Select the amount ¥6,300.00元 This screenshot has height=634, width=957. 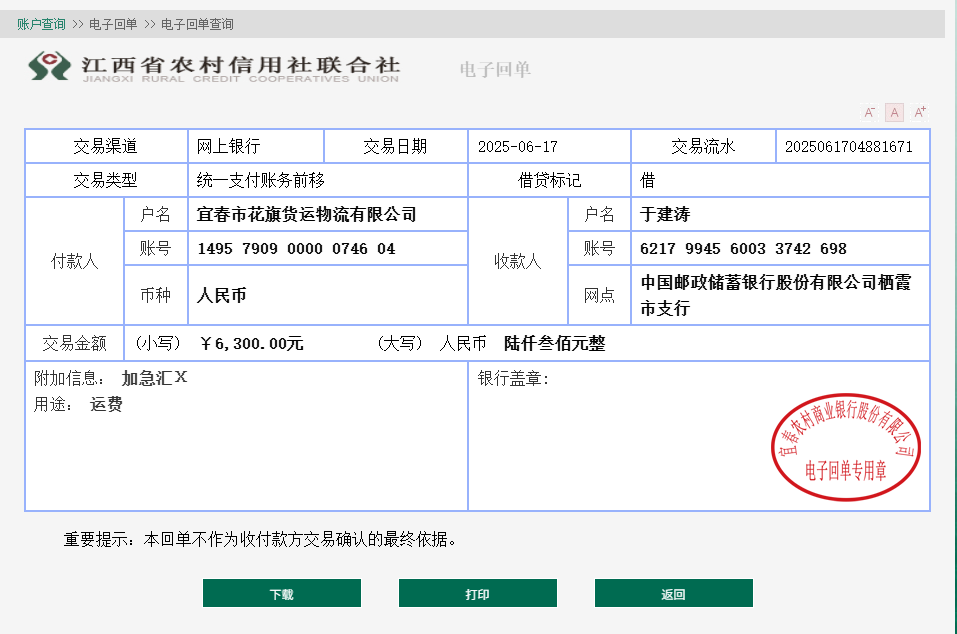pos(251,344)
